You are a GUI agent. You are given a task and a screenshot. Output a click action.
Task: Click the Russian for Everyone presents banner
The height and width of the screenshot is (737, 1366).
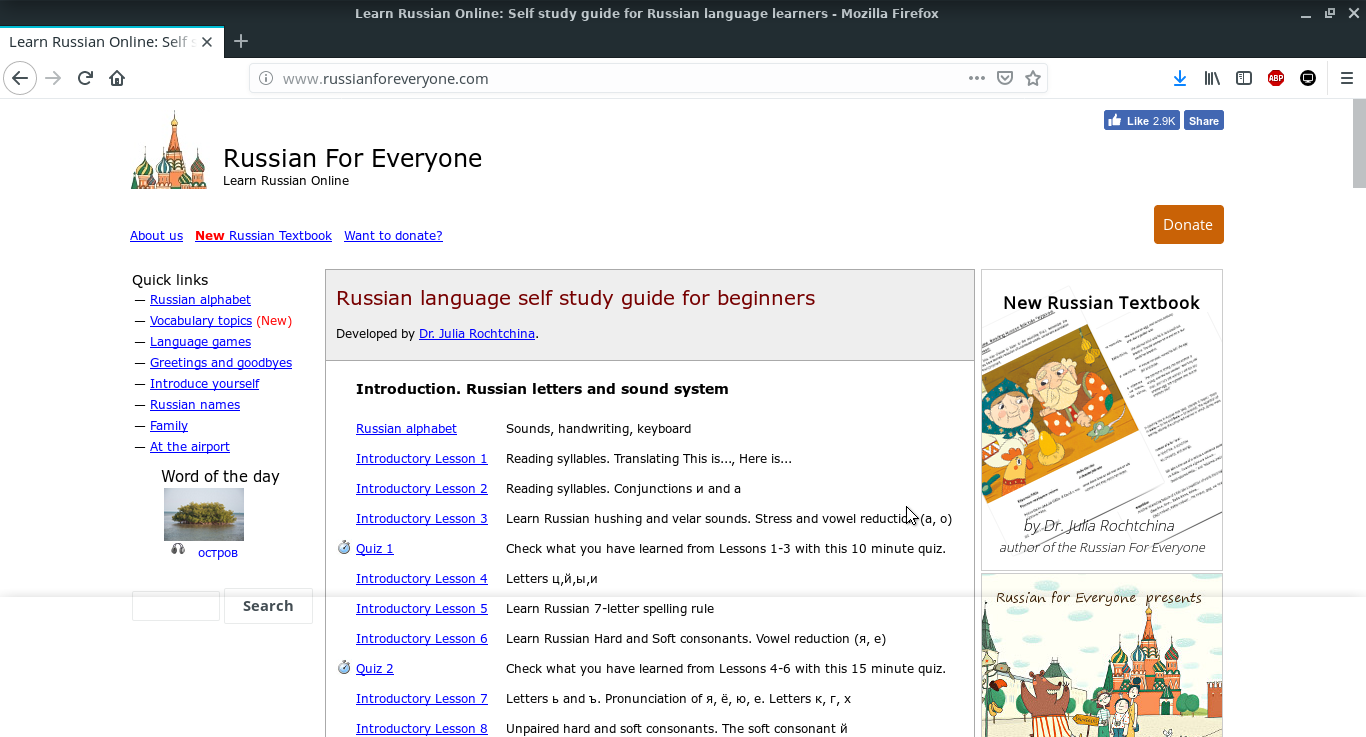click(1102, 655)
